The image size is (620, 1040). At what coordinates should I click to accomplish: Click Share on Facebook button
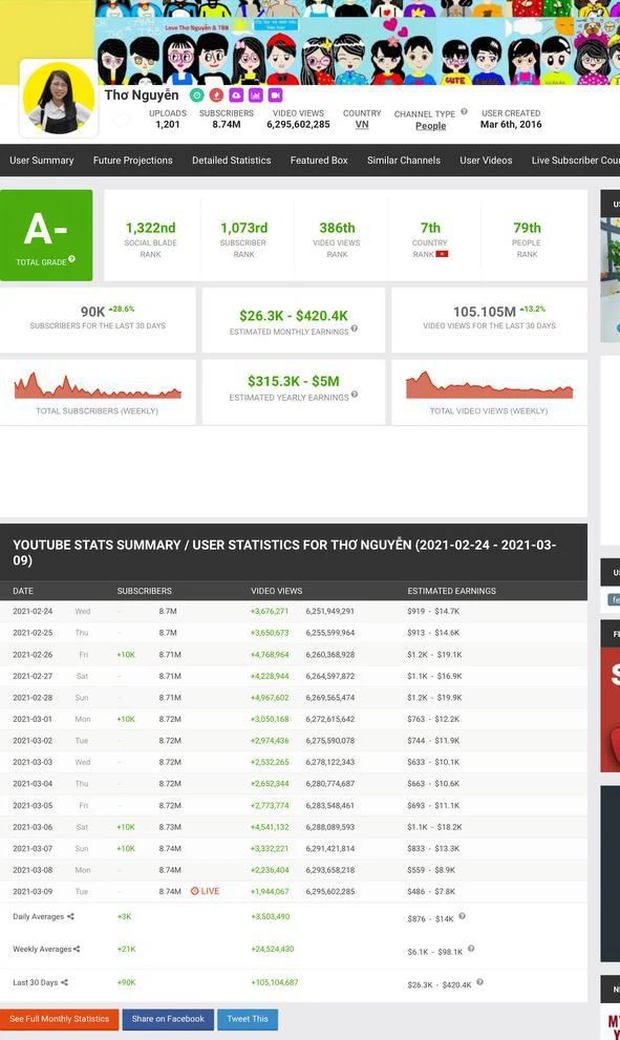click(168, 1019)
